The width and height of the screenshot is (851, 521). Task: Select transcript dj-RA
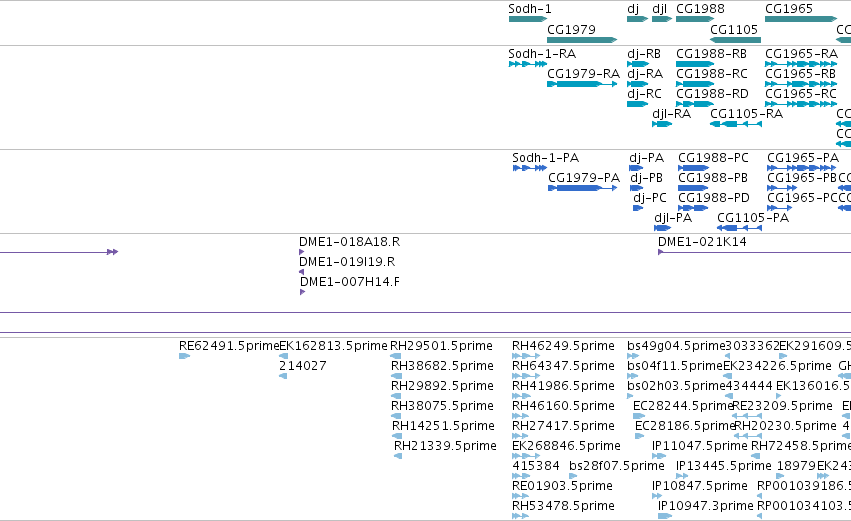coord(637,84)
